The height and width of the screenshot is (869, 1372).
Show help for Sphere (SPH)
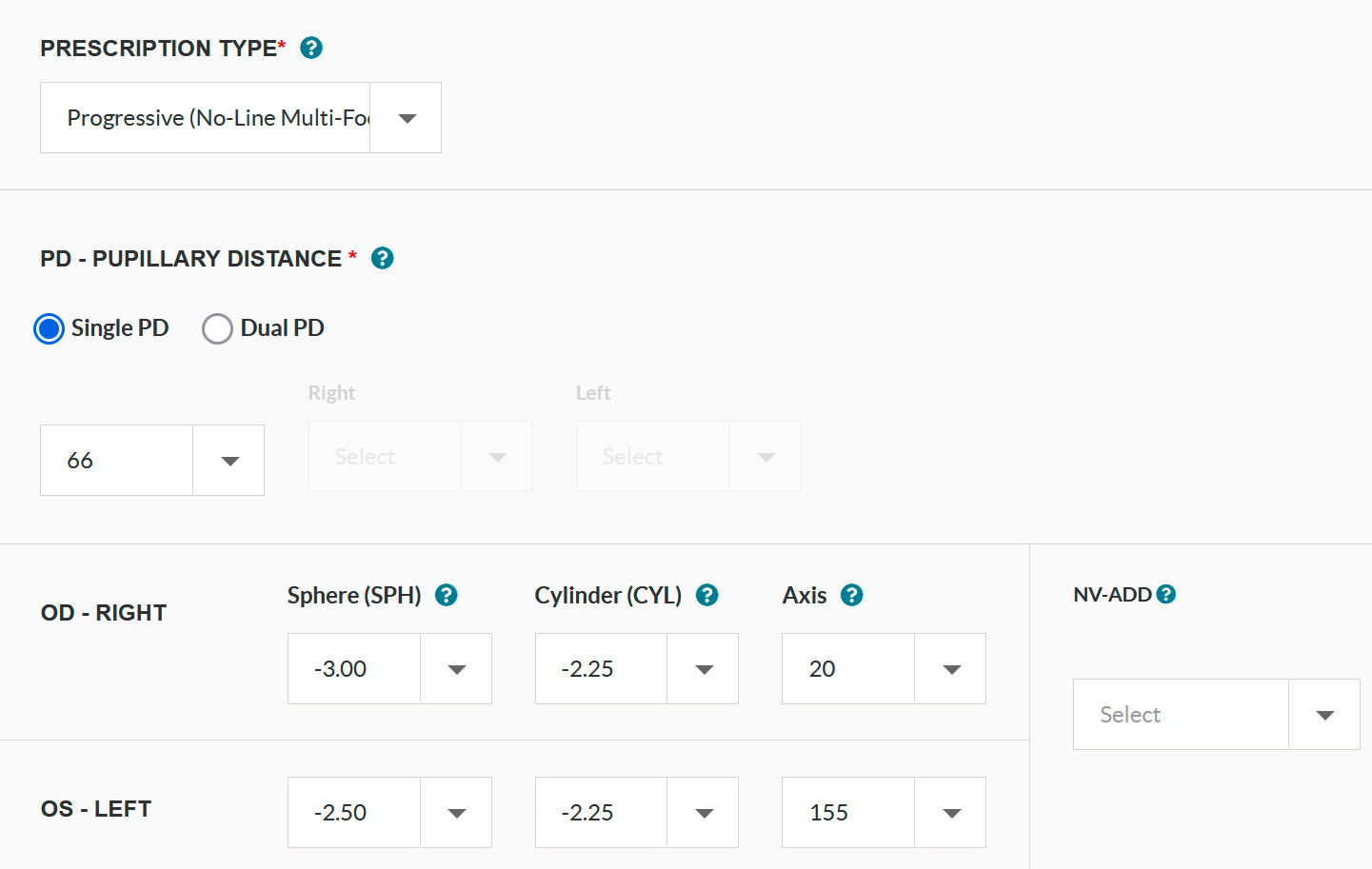(446, 595)
